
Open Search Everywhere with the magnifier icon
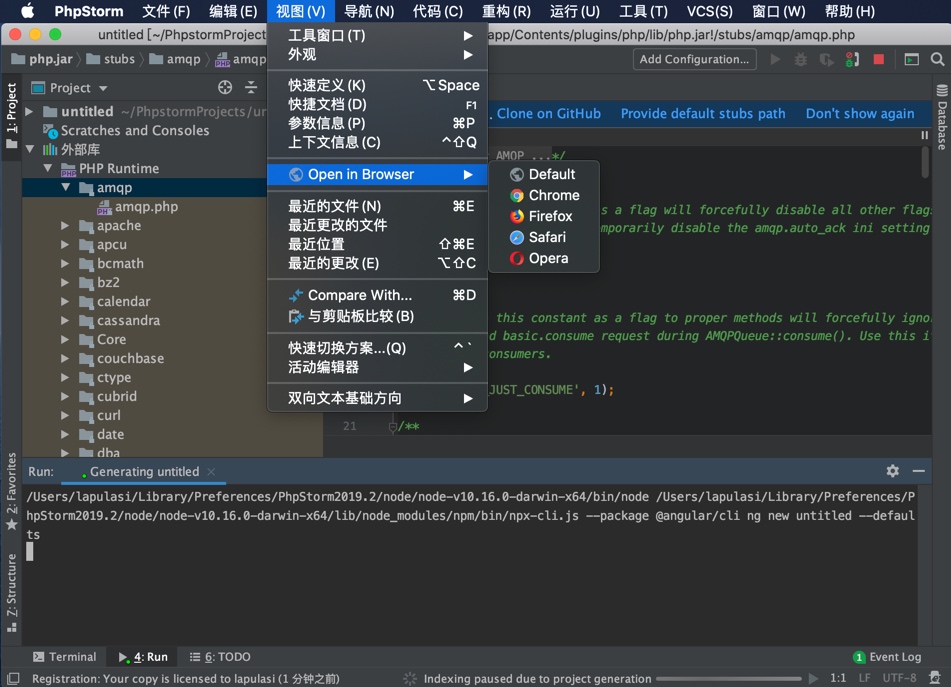coord(938,60)
